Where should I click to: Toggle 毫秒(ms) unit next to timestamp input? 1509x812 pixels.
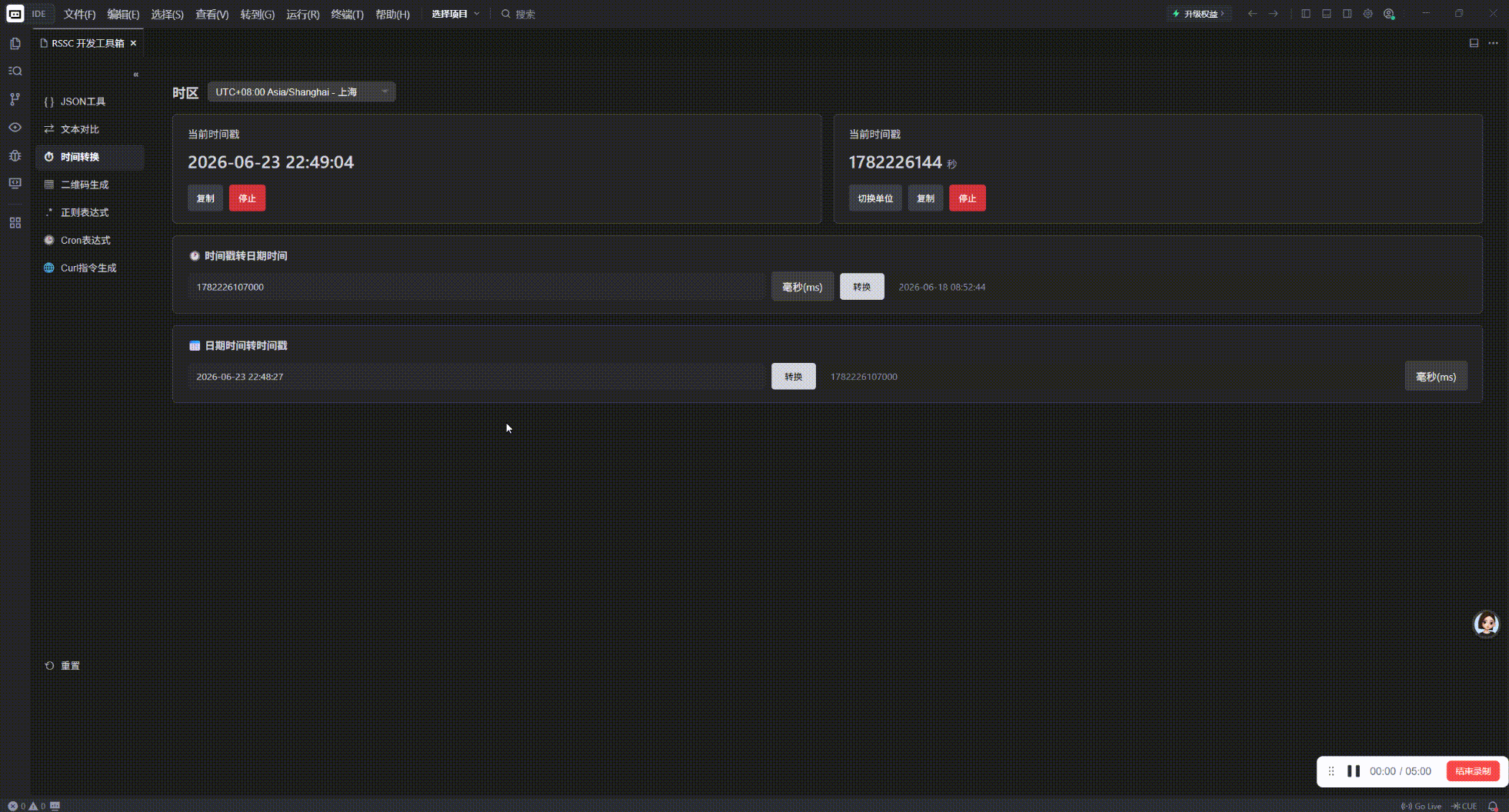[x=802, y=287]
